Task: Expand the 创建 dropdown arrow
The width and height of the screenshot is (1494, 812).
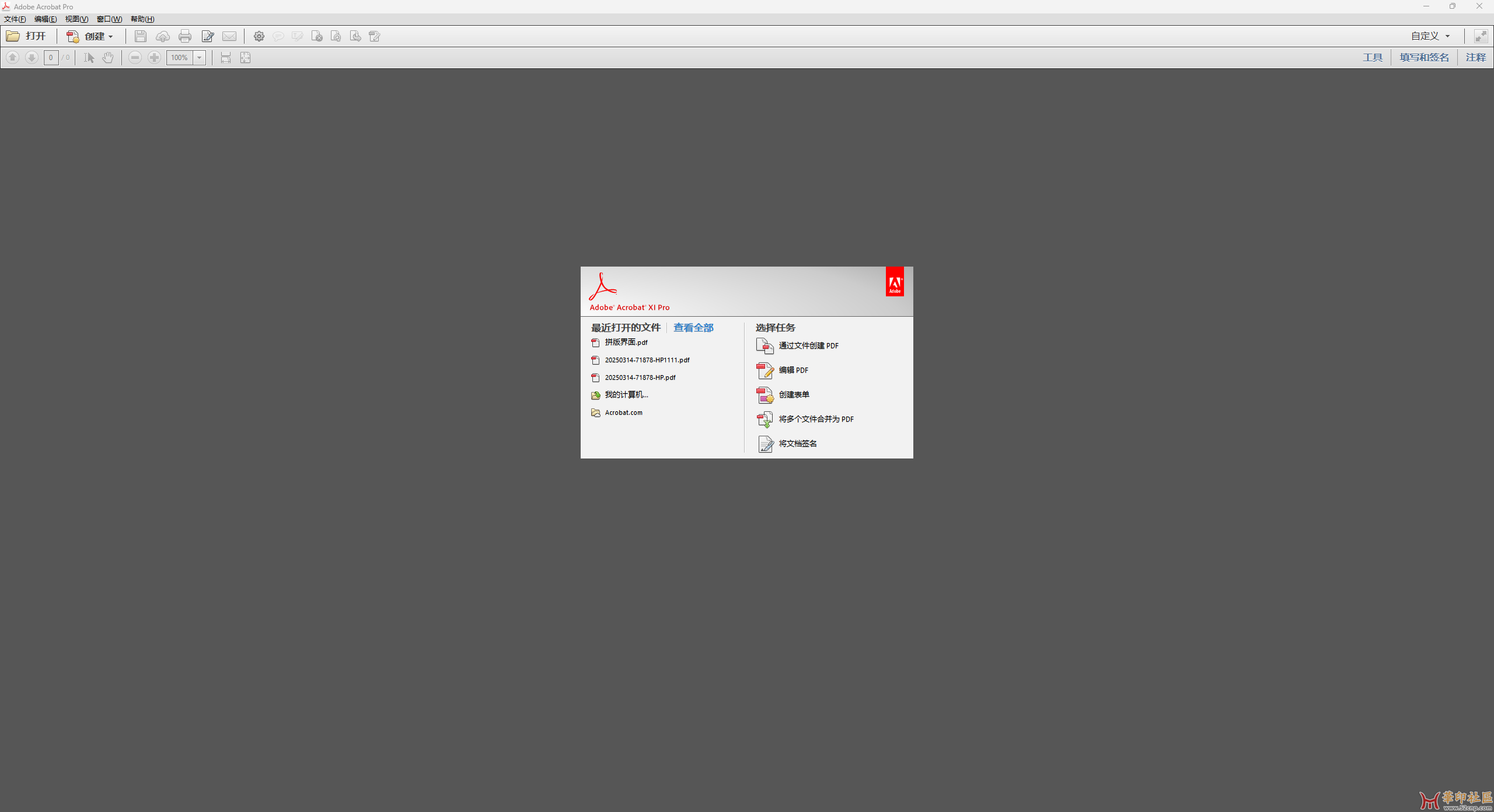Action: pos(110,36)
